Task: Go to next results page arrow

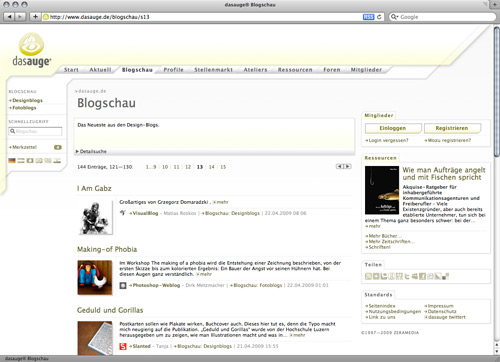Action: click(348, 166)
